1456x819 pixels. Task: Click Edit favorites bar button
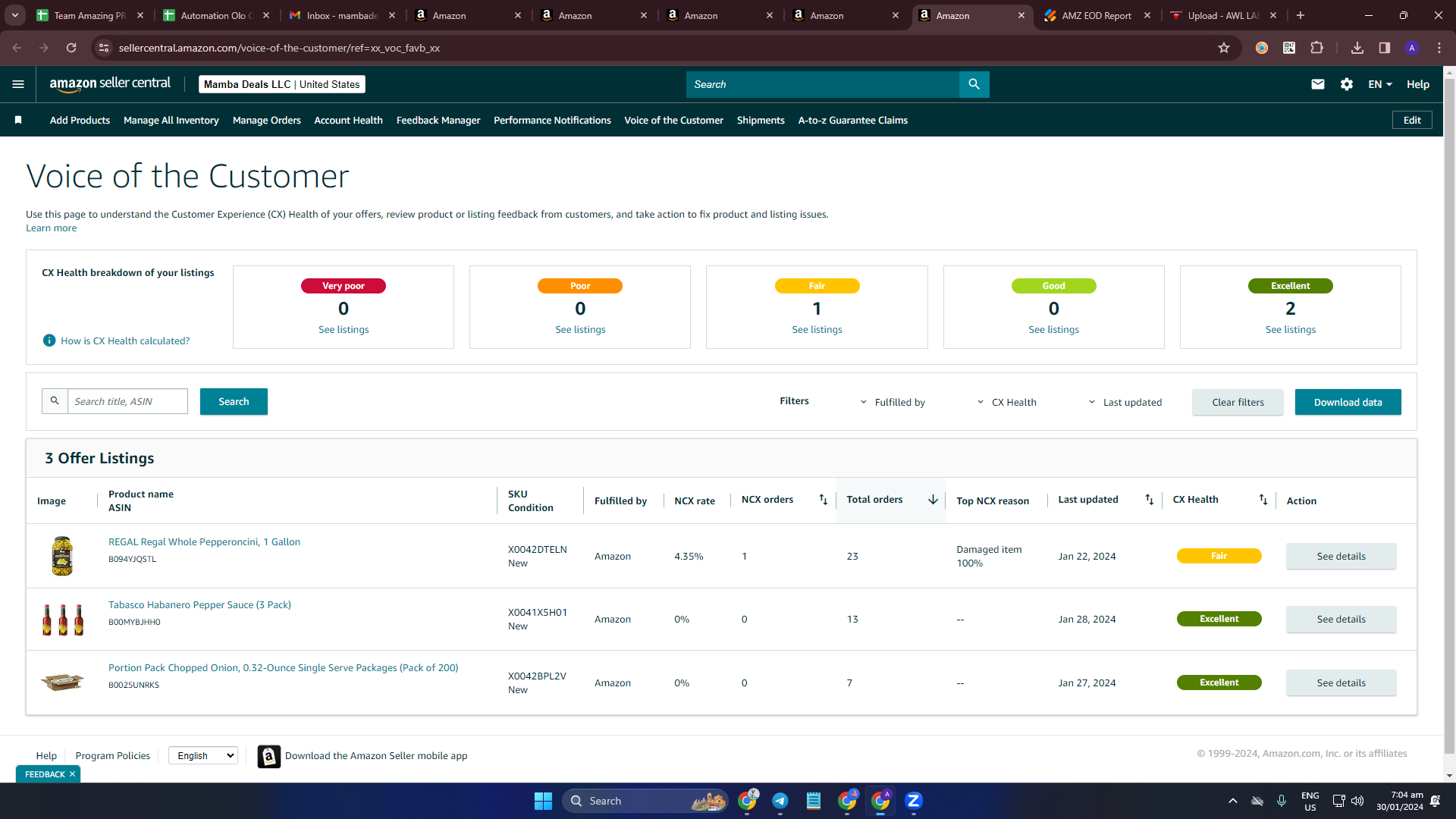coord(1412,120)
